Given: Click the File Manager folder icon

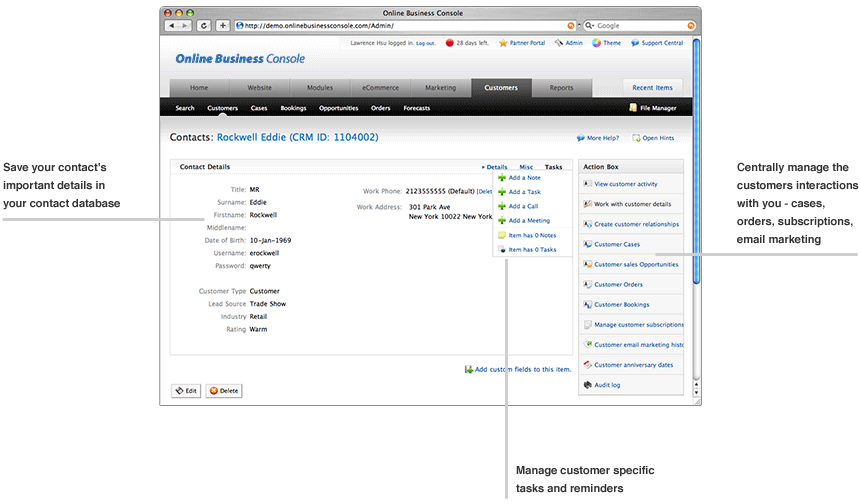Looking at the screenshot, I should [633, 108].
